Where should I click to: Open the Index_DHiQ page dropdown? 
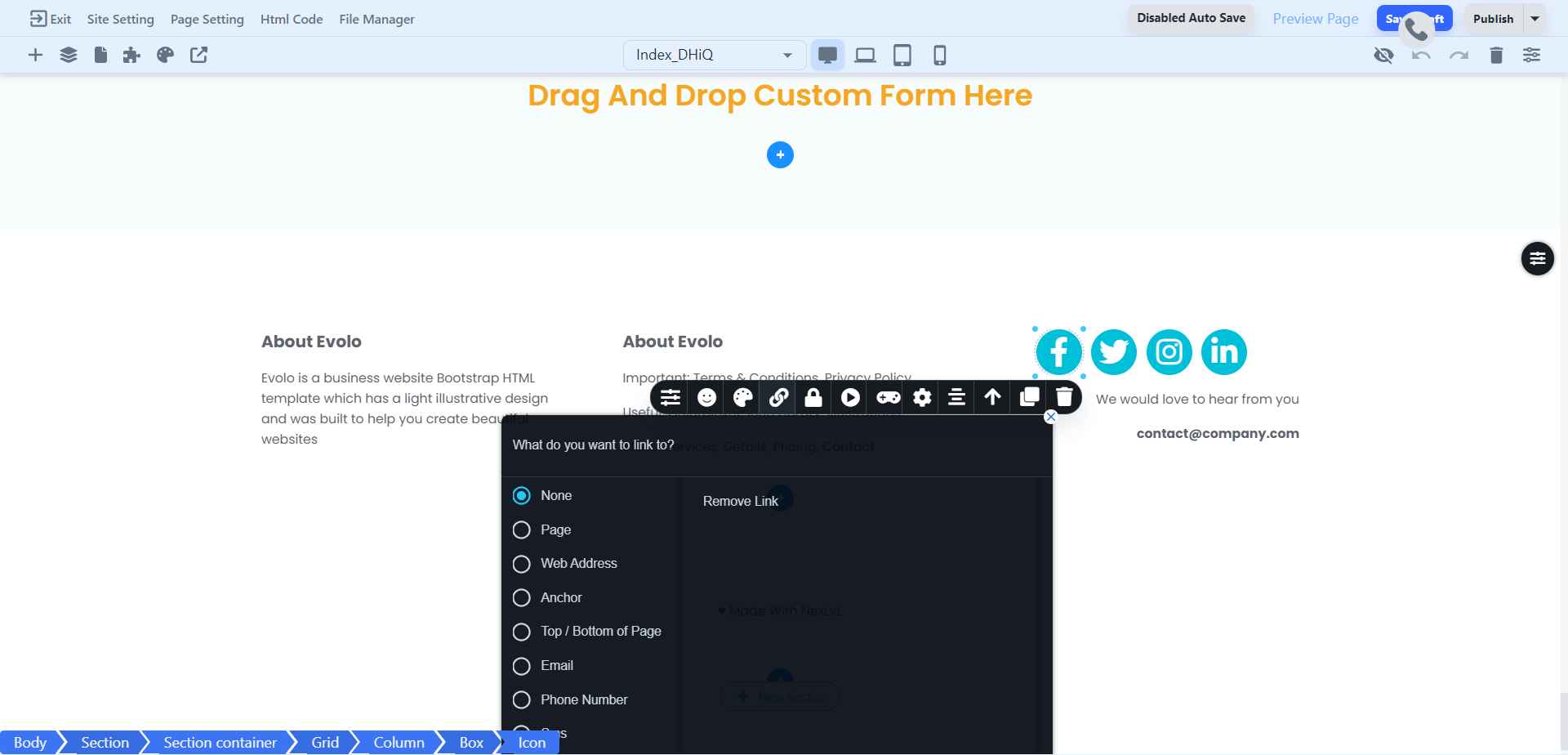coord(714,55)
